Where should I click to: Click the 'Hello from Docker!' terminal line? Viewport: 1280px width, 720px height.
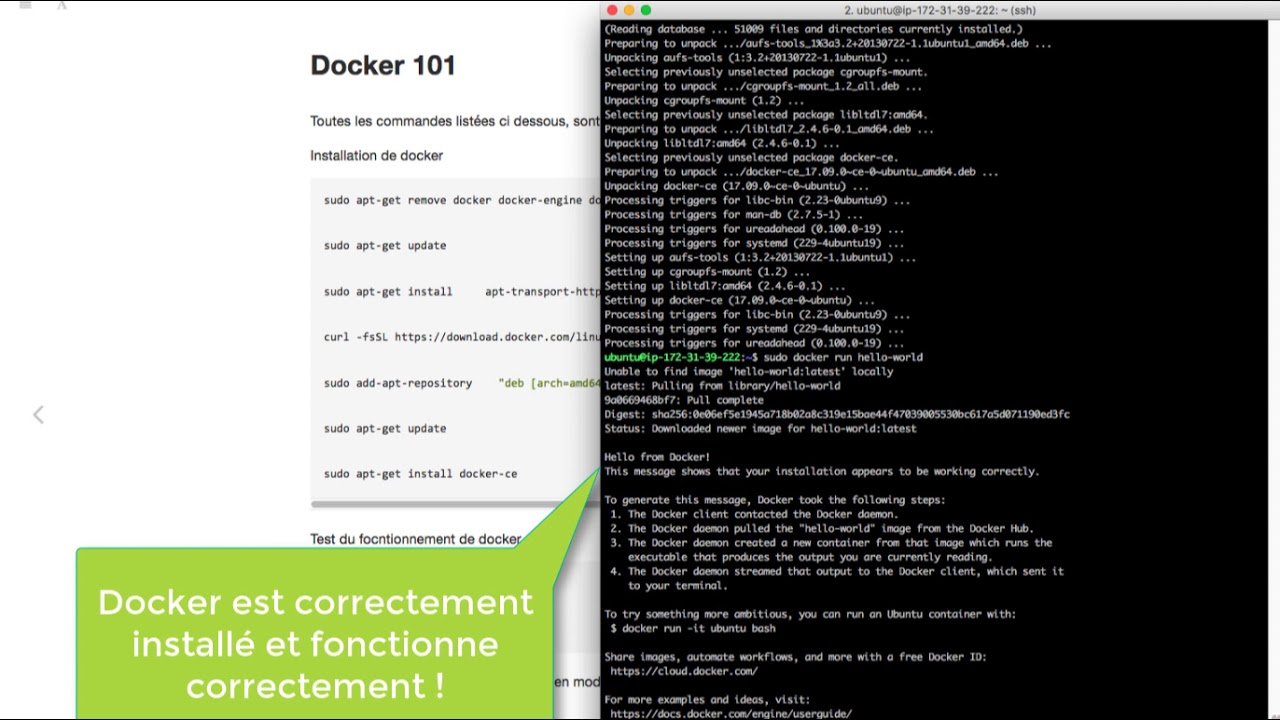coord(657,457)
